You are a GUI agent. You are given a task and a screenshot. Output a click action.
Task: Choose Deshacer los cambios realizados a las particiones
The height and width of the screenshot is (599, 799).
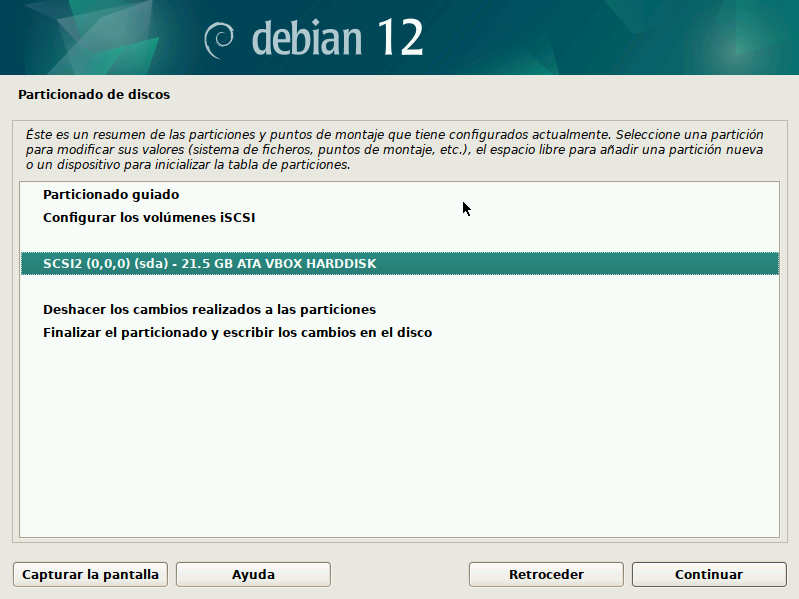(x=209, y=310)
